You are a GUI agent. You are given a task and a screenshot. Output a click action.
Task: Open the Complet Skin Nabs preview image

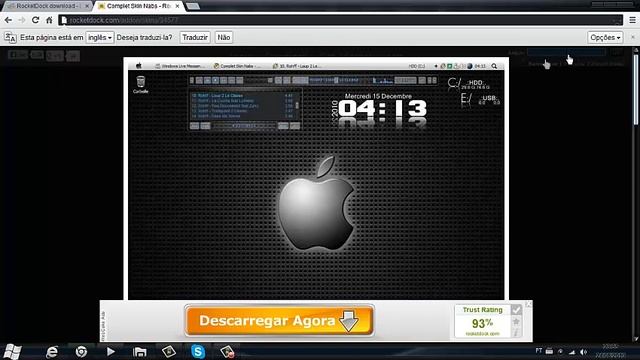(x=316, y=180)
